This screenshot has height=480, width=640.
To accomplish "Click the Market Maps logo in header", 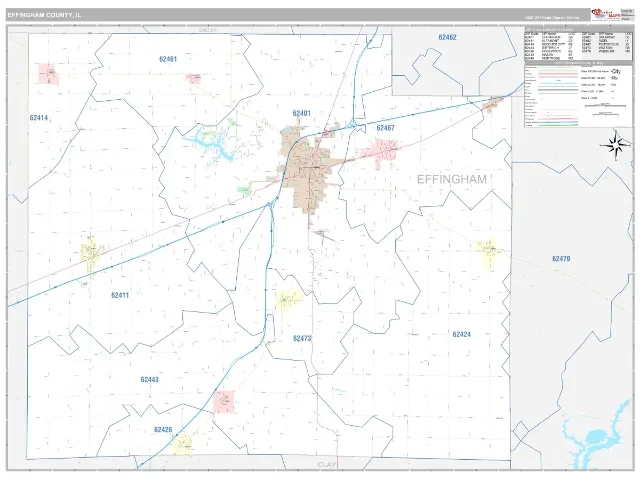I will click(605, 15).
